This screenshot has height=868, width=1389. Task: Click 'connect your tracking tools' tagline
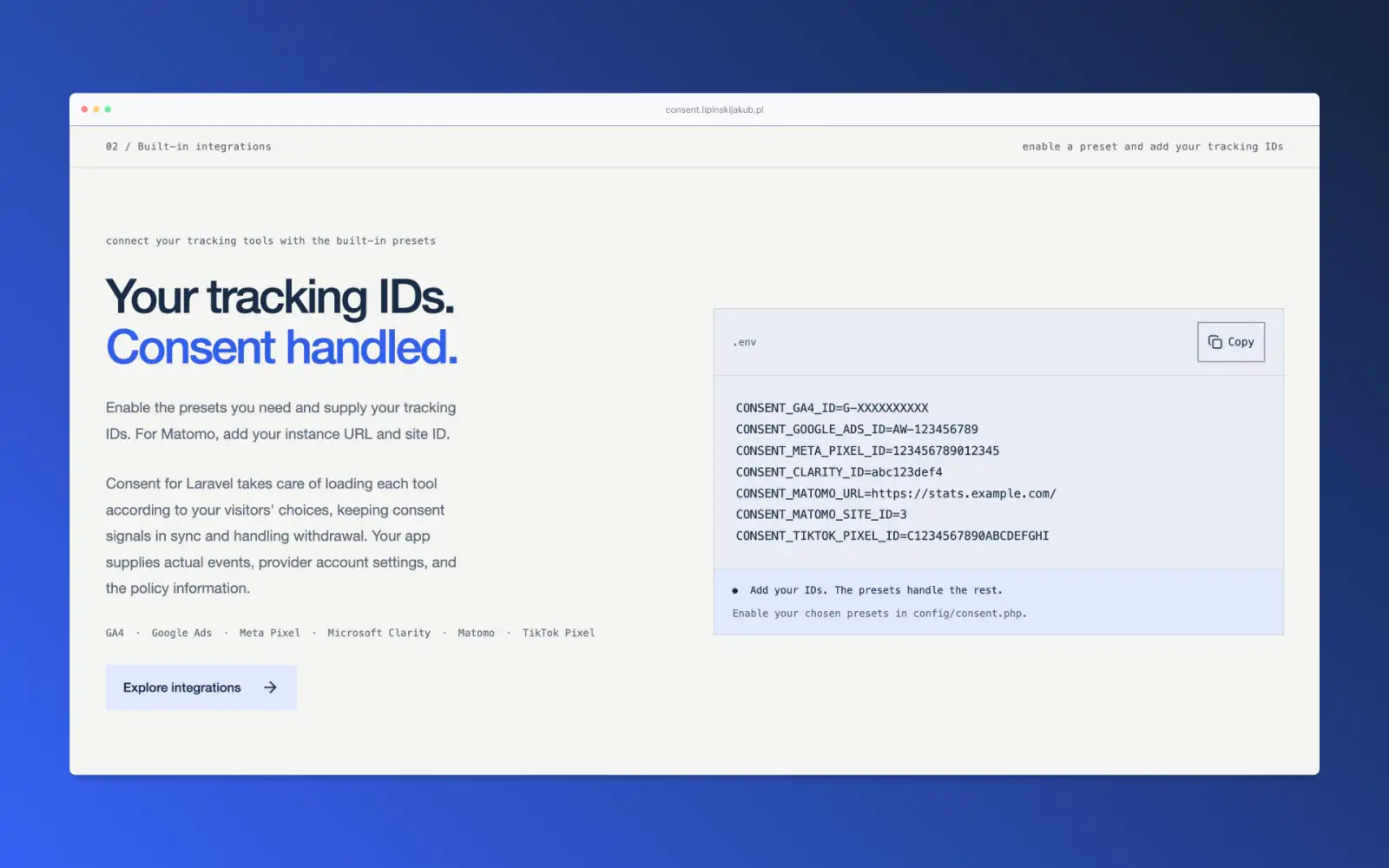point(271,241)
